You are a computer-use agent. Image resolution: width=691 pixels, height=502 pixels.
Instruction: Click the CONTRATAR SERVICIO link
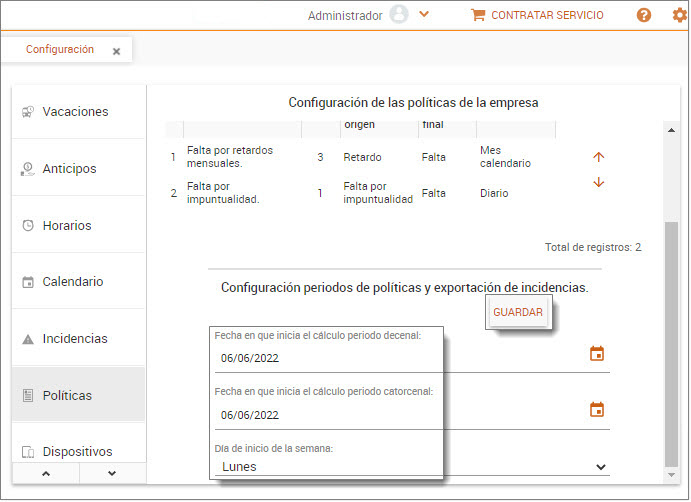547,15
